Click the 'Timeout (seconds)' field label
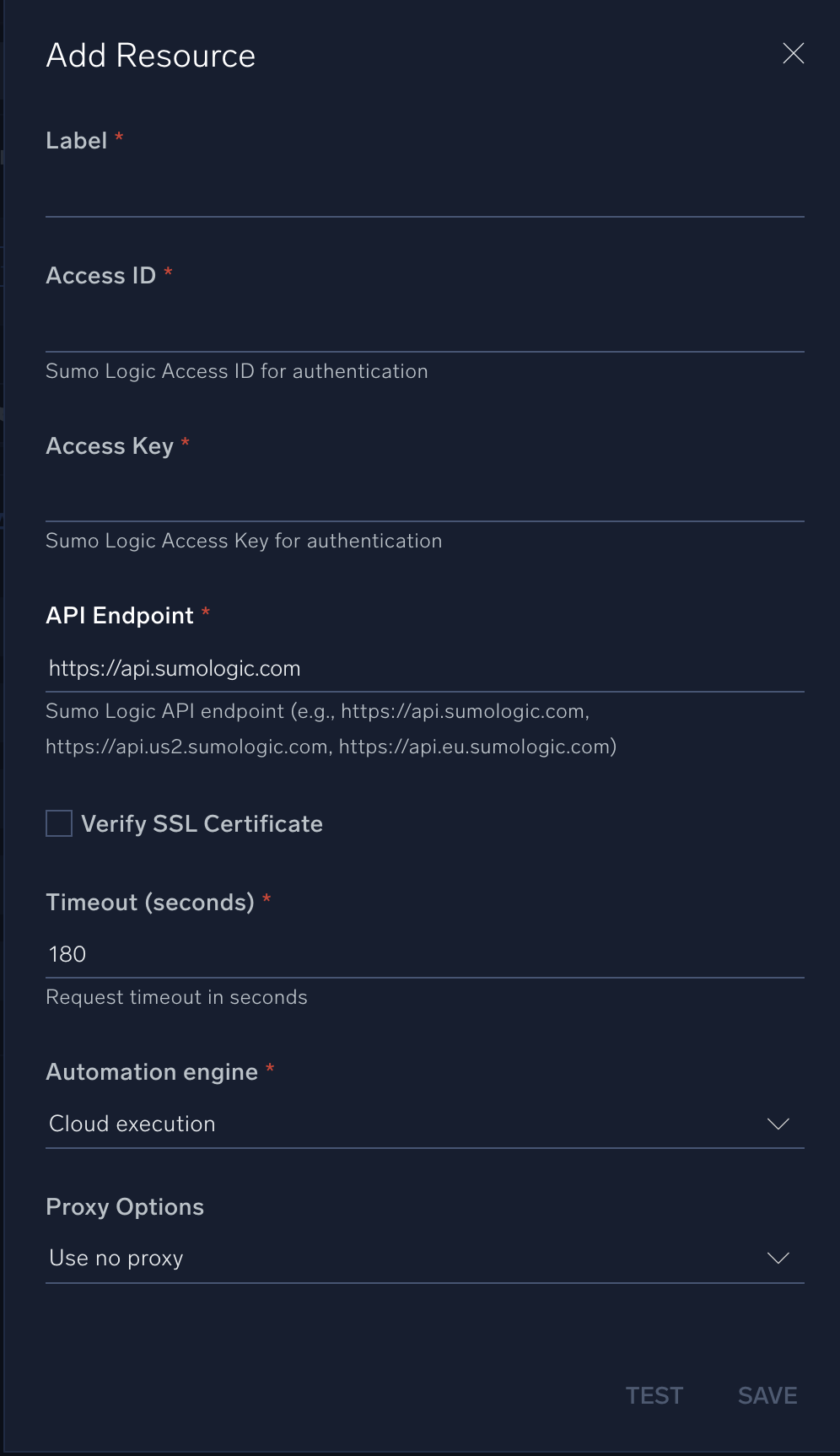 tap(150, 903)
